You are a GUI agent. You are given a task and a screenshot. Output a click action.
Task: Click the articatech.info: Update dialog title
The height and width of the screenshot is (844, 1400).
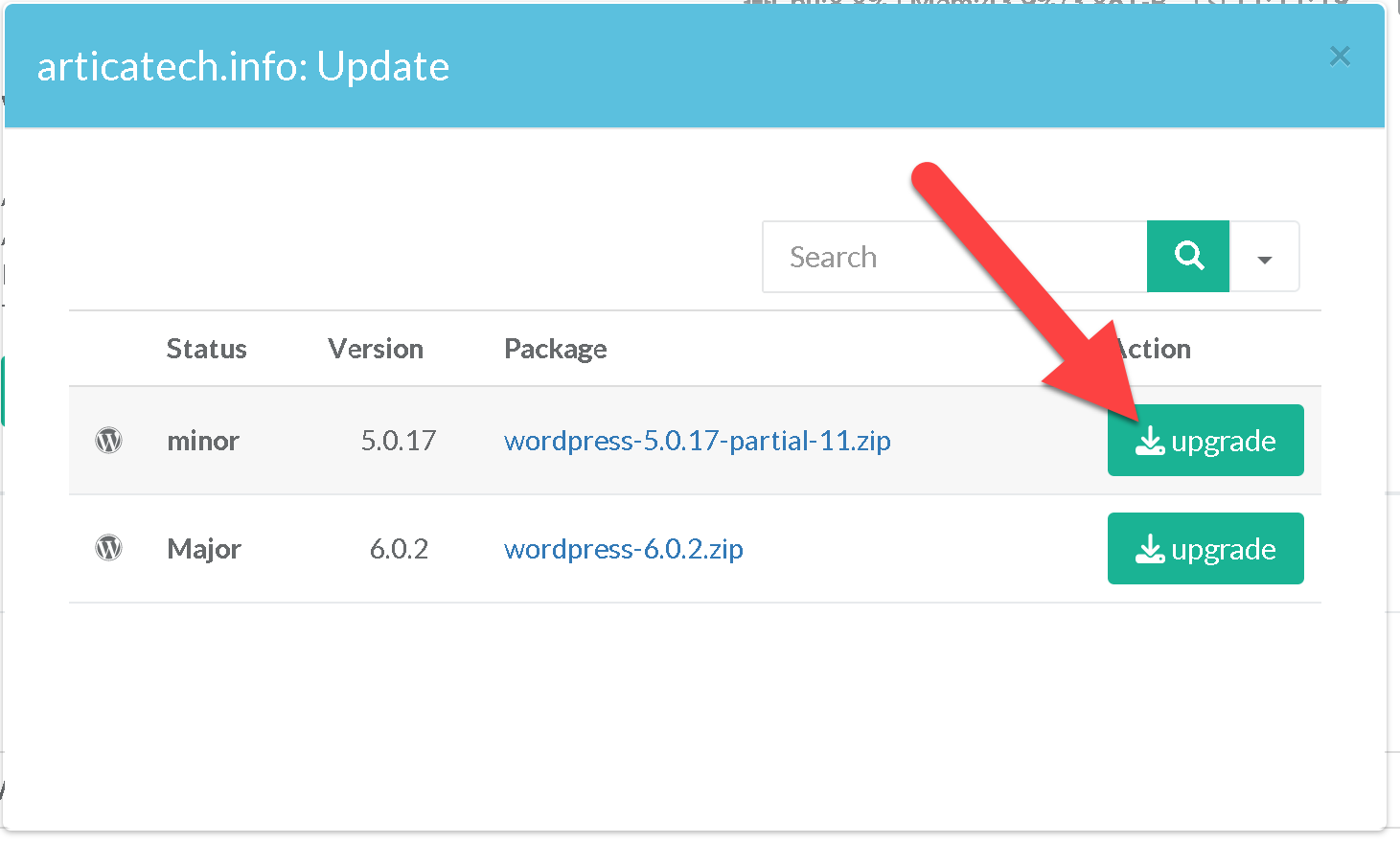tap(243, 67)
